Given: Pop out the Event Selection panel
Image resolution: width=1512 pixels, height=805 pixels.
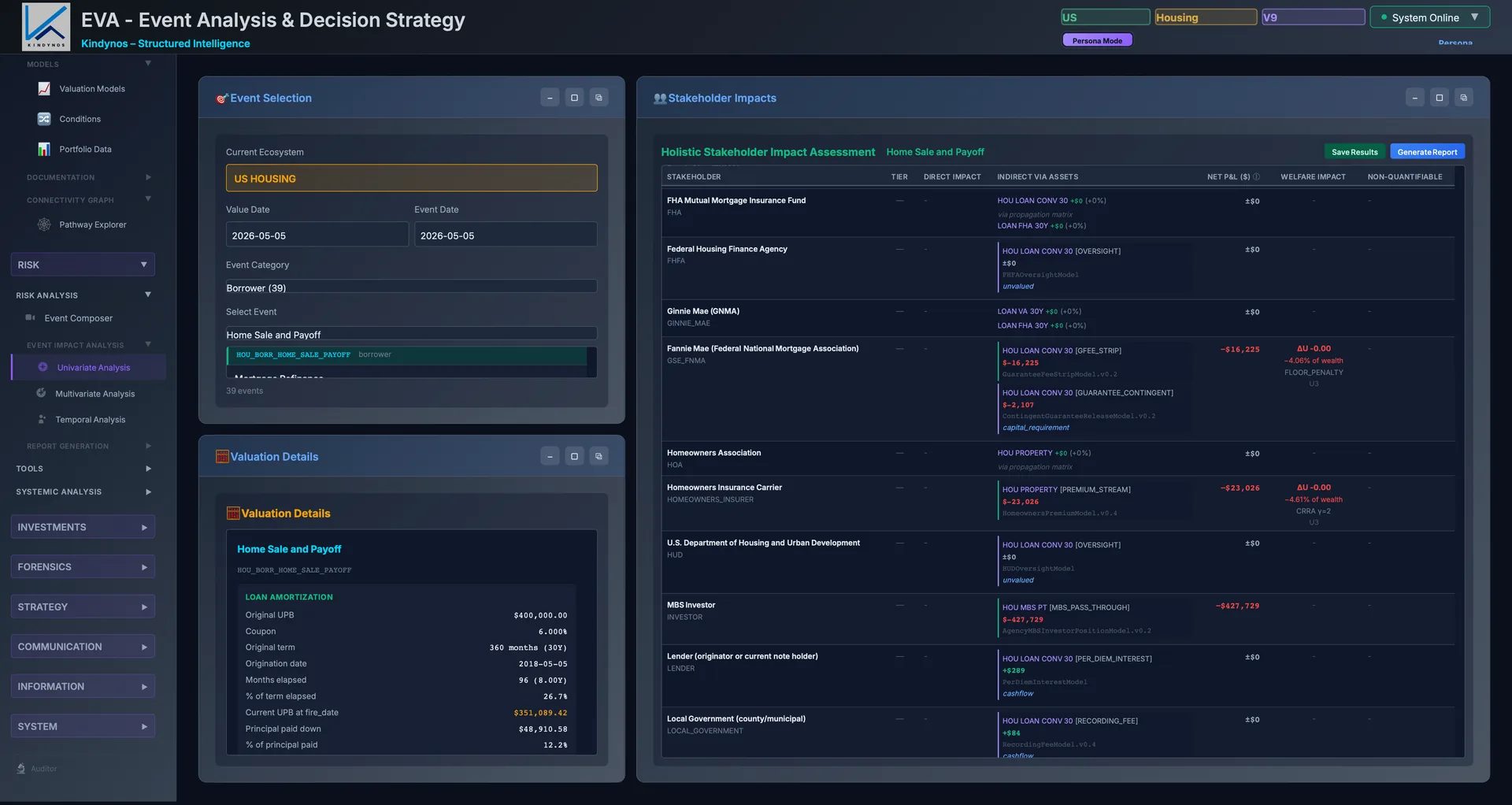Looking at the screenshot, I should click(598, 98).
